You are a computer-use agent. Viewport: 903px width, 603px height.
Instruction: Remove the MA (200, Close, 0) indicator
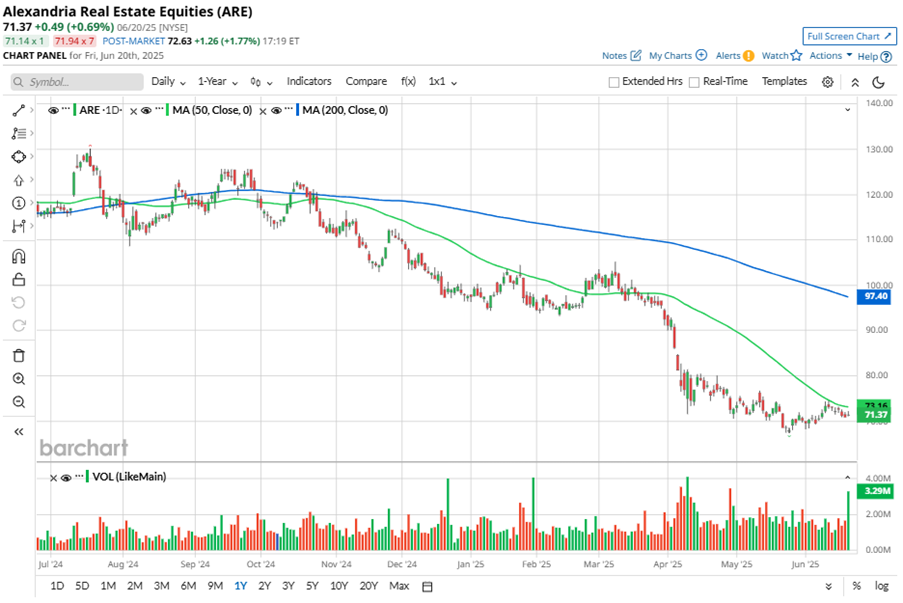click(263, 111)
